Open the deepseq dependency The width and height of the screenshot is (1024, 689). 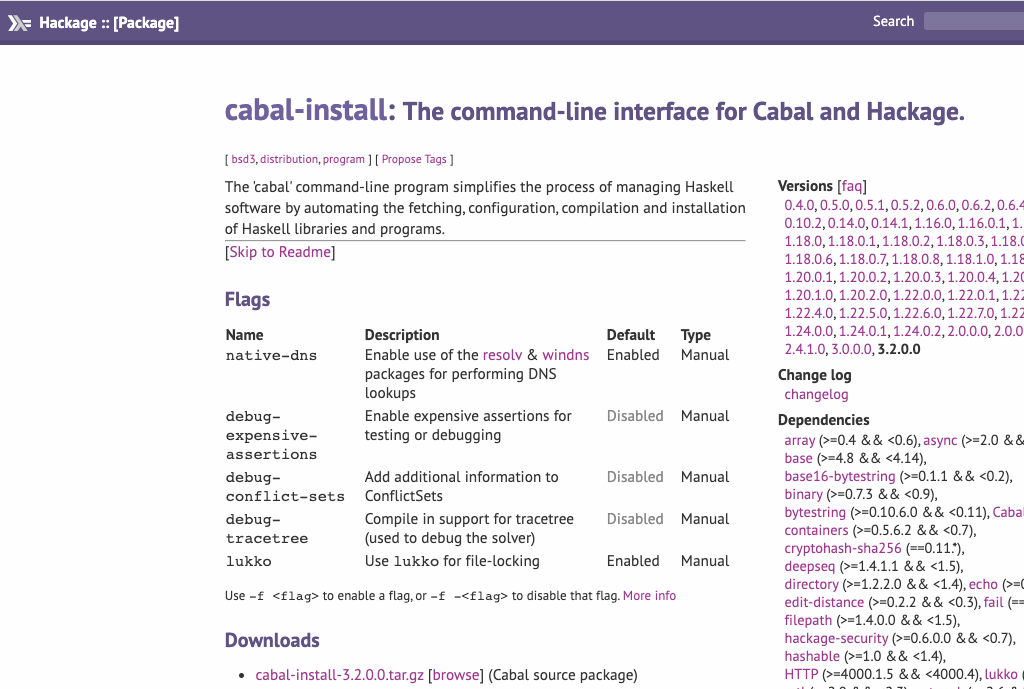[x=810, y=566]
